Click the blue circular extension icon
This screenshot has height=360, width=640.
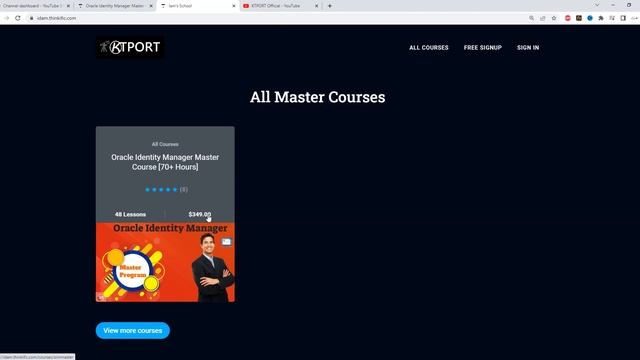[590, 18]
